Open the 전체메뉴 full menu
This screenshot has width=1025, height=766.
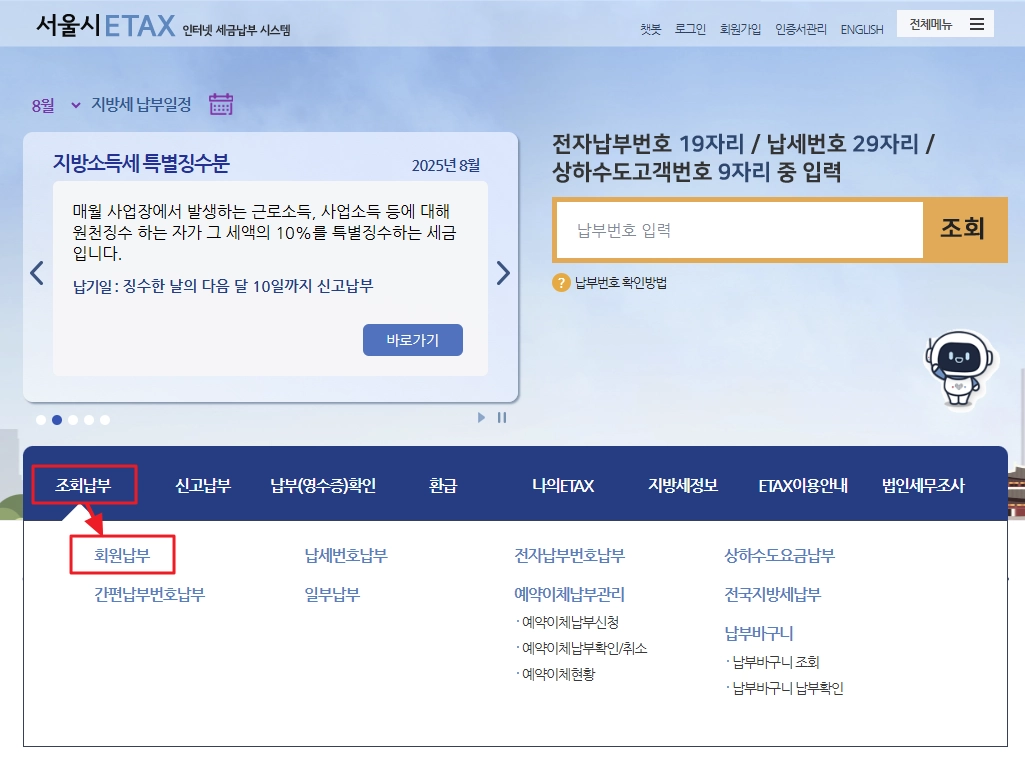coord(945,24)
